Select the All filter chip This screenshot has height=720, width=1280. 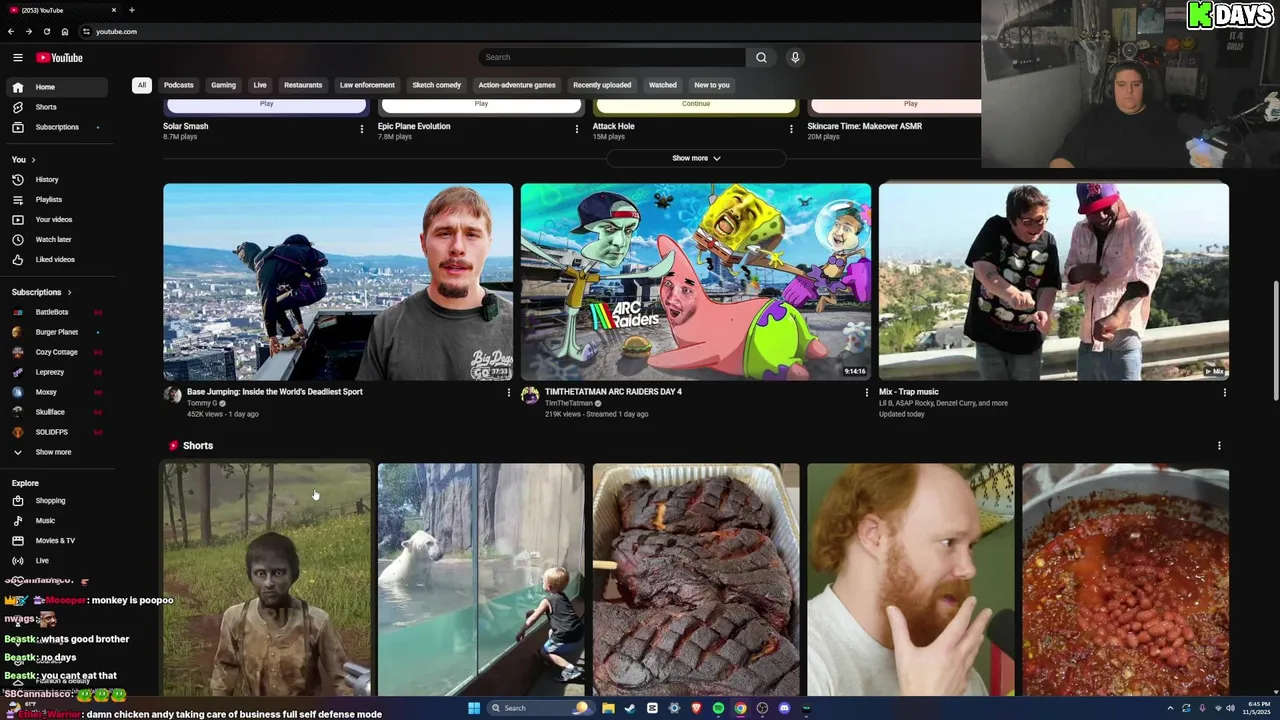pos(142,85)
